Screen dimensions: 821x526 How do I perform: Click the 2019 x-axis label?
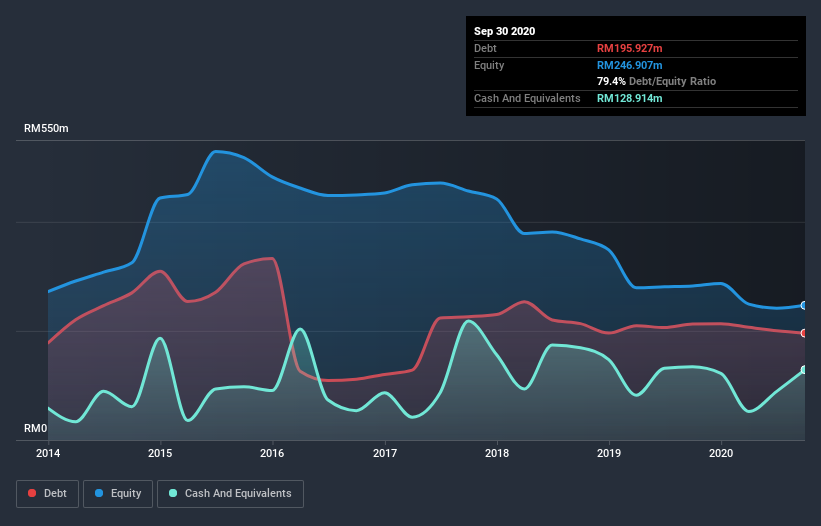tap(609, 453)
